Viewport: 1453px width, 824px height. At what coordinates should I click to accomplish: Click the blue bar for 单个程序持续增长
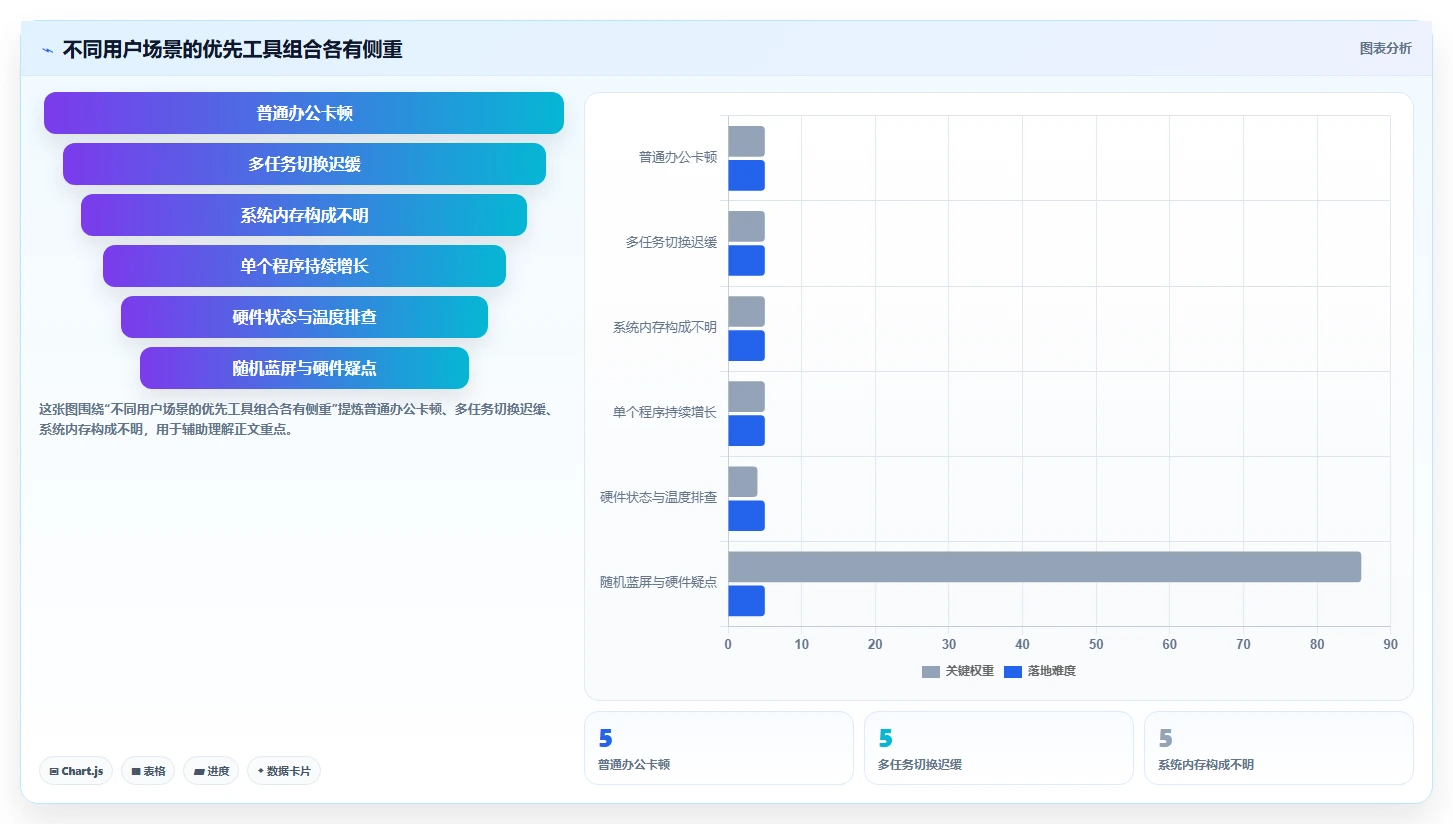746,430
